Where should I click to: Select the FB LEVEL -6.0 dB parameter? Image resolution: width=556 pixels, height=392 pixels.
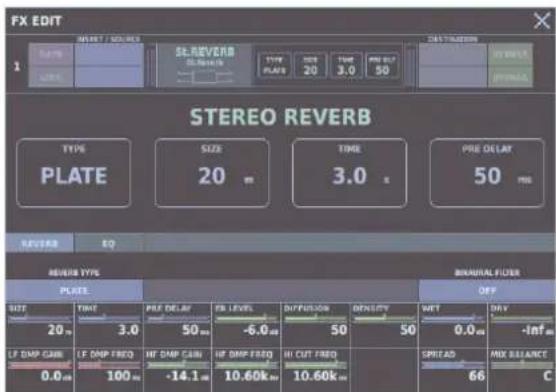[246, 325]
